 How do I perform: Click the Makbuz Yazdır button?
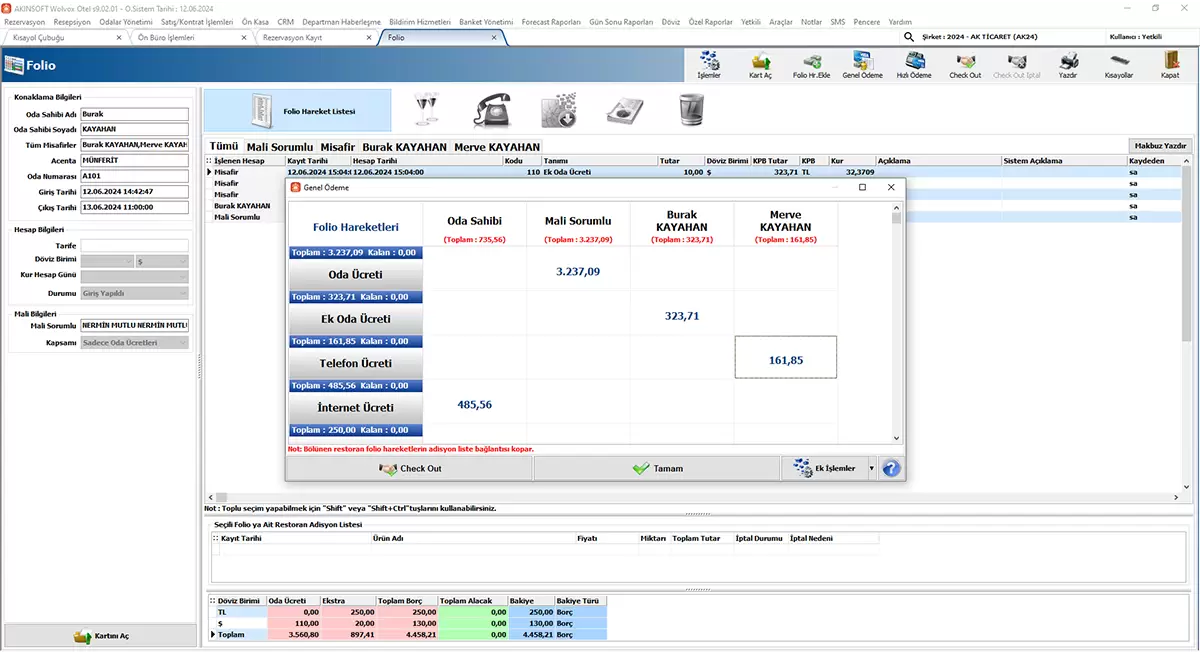(x=1160, y=146)
